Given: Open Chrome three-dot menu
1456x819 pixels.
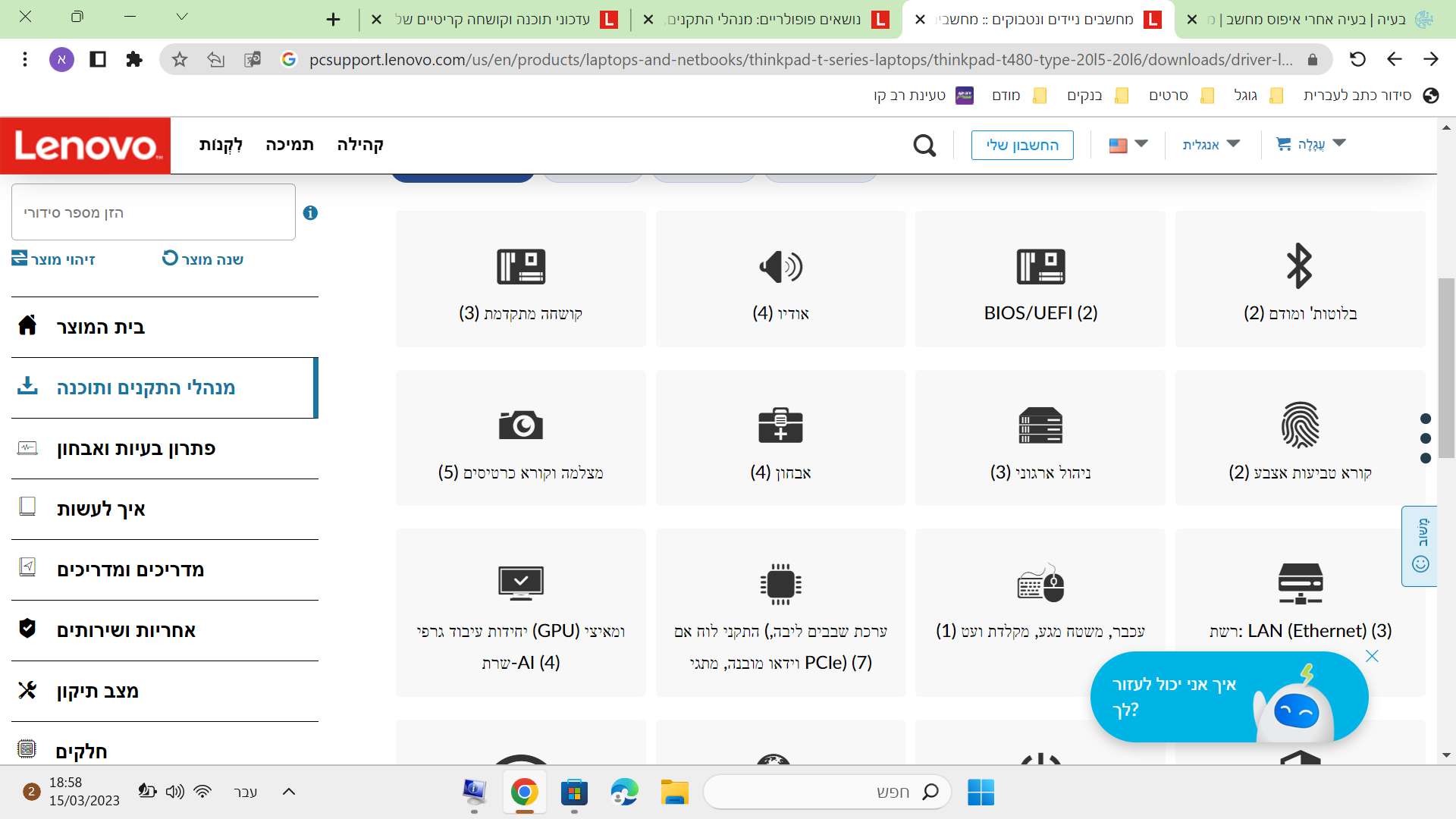Looking at the screenshot, I should (x=25, y=59).
